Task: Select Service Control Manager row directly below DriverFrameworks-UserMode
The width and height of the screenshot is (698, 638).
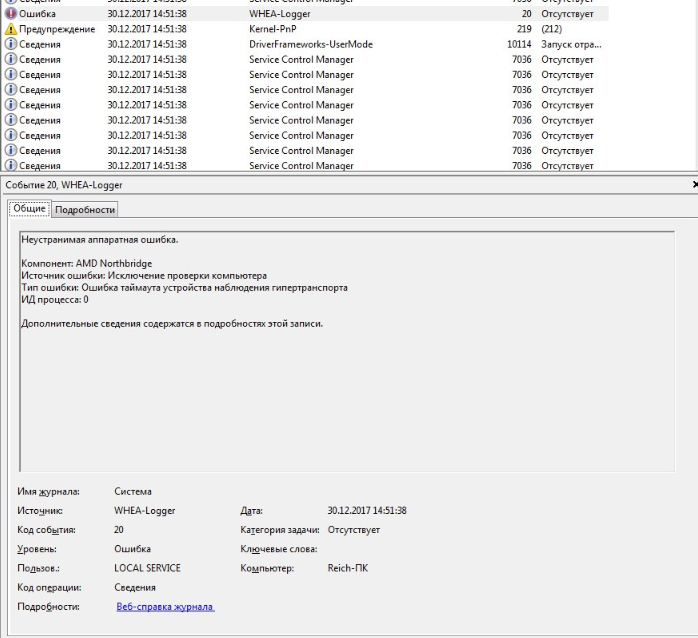Action: (300, 60)
